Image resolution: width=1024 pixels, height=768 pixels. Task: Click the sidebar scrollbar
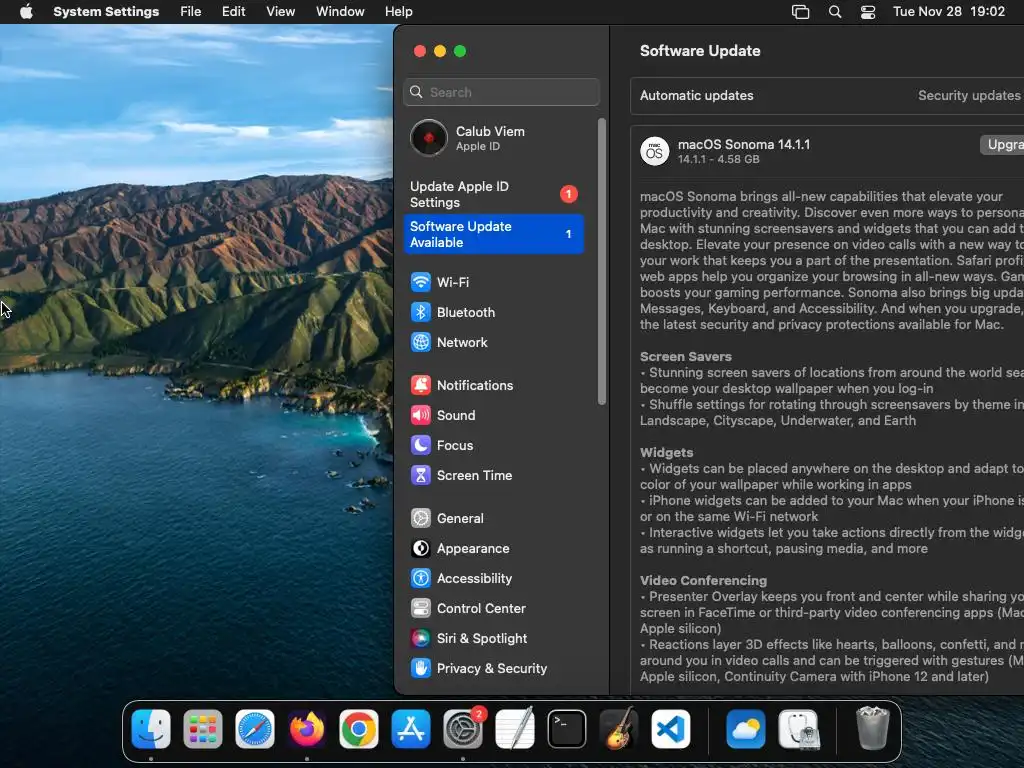(x=601, y=261)
